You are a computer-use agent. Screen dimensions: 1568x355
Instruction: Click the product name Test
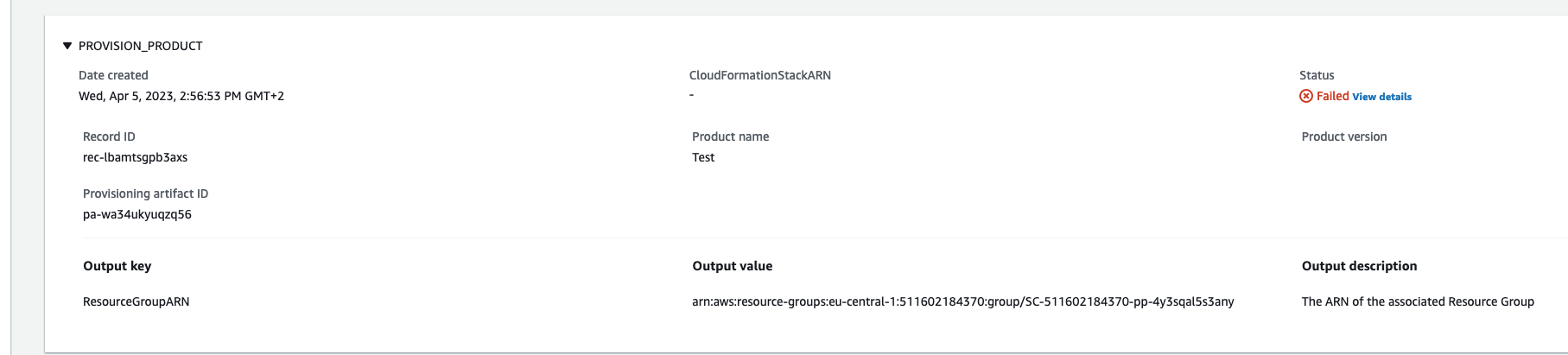pyautogui.click(x=703, y=157)
